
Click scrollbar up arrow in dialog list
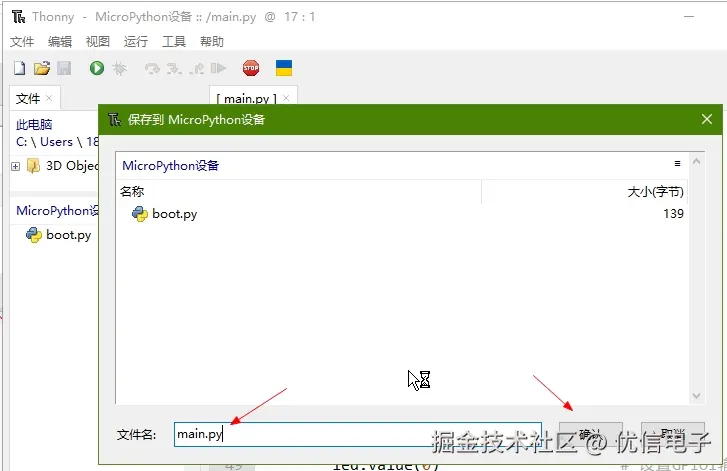[x=696, y=161]
